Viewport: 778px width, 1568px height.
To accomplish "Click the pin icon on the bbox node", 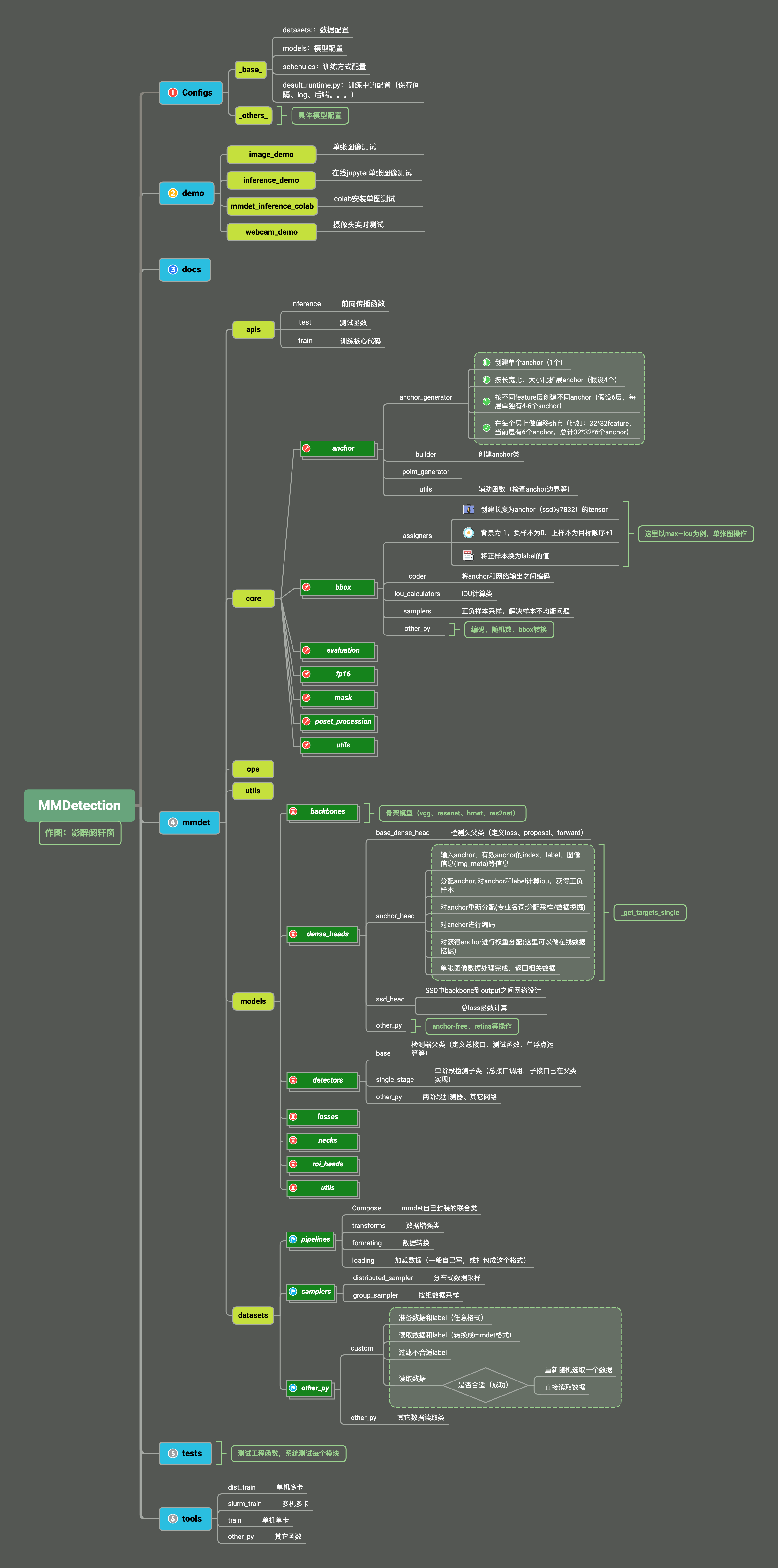I will (307, 587).
